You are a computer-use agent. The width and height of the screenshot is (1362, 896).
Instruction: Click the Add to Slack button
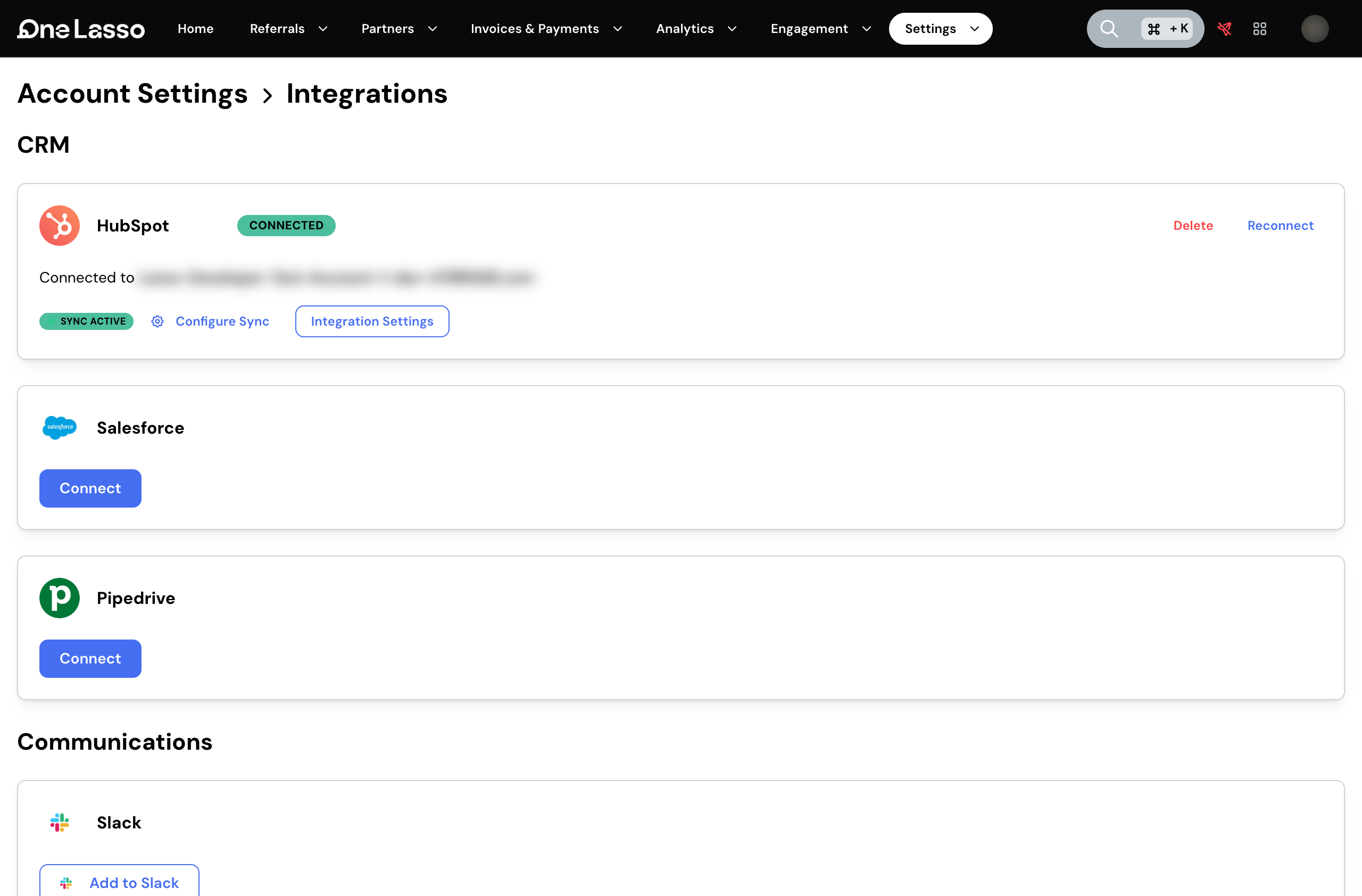pyautogui.click(x=119, y=881)
